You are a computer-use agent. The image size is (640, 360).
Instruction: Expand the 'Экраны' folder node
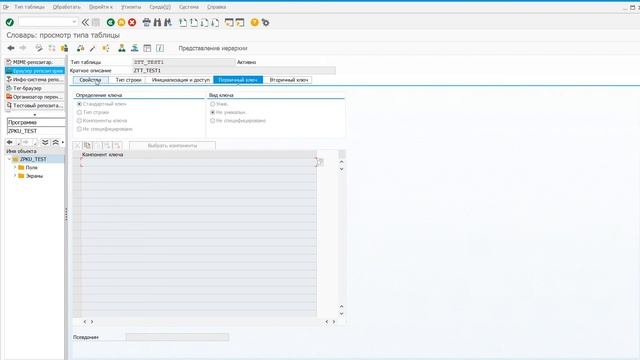click(x=15, y=176)
